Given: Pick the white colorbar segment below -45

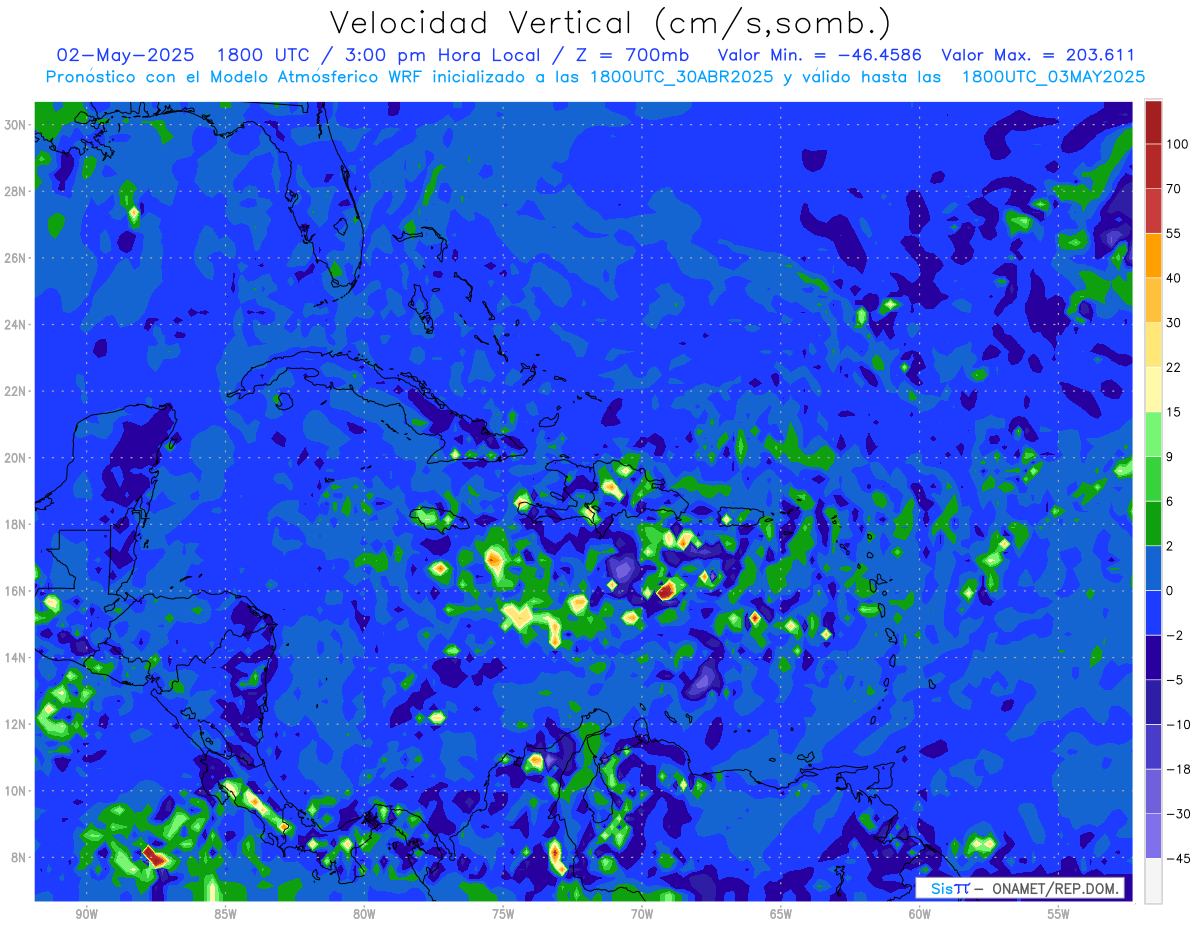Looking at the screenshot, I should click(x=1153, y=880).
